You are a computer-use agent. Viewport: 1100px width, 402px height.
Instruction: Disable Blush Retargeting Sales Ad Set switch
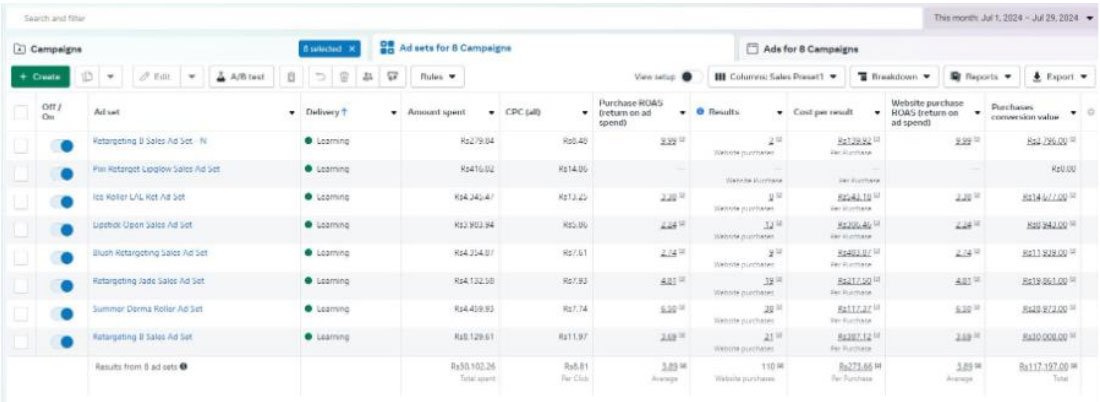[x=62, y=257]
